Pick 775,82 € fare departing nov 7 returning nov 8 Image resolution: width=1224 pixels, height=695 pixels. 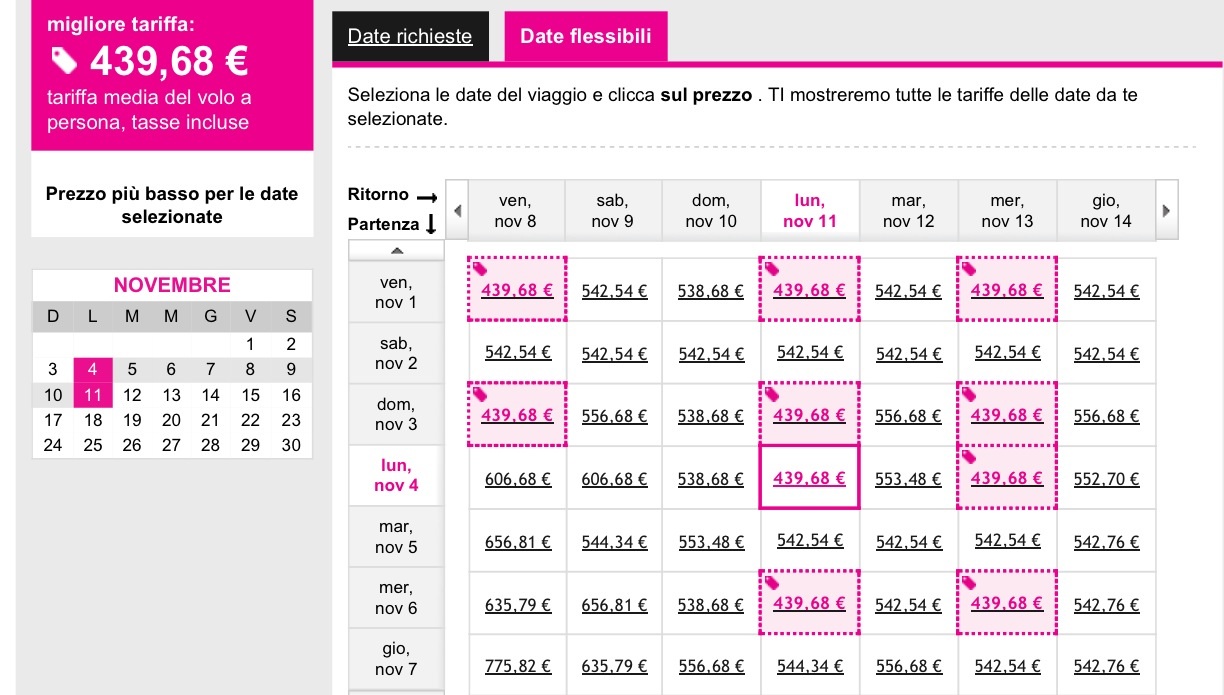tap(518, 666)
